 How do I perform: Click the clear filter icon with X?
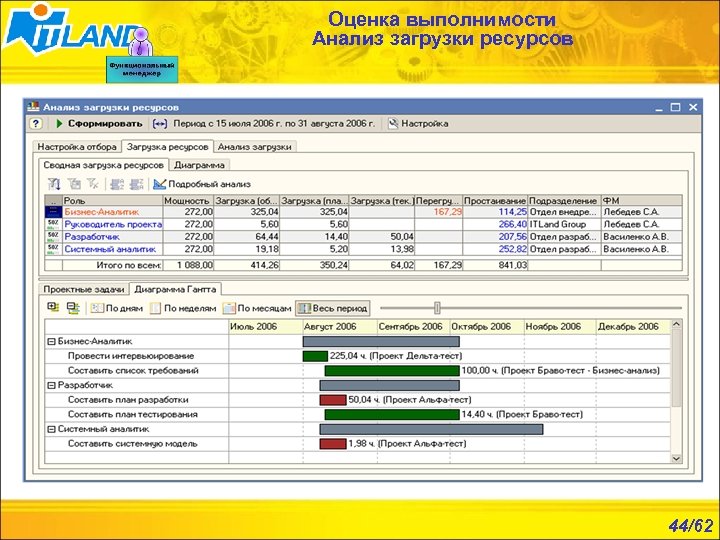tap(93, 184)
